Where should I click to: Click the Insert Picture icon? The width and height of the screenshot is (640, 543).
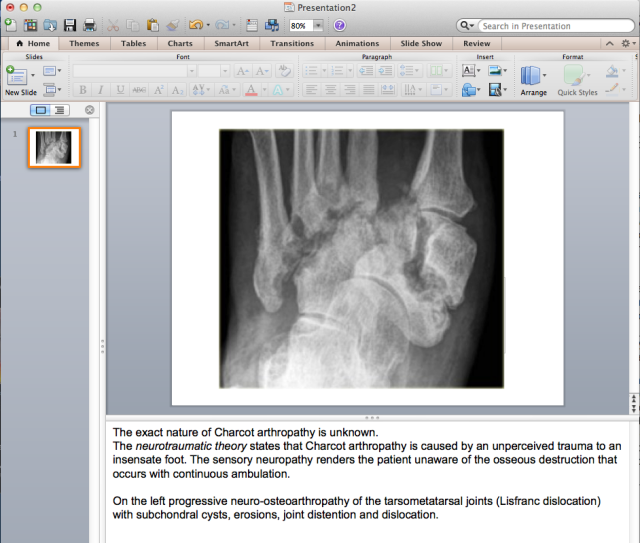click(495, 71)
